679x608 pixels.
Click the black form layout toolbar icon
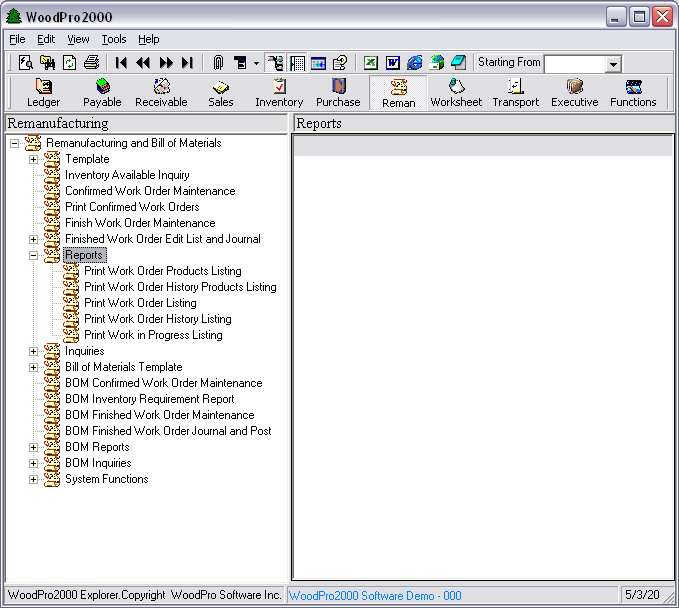click(x=240, y=63)
